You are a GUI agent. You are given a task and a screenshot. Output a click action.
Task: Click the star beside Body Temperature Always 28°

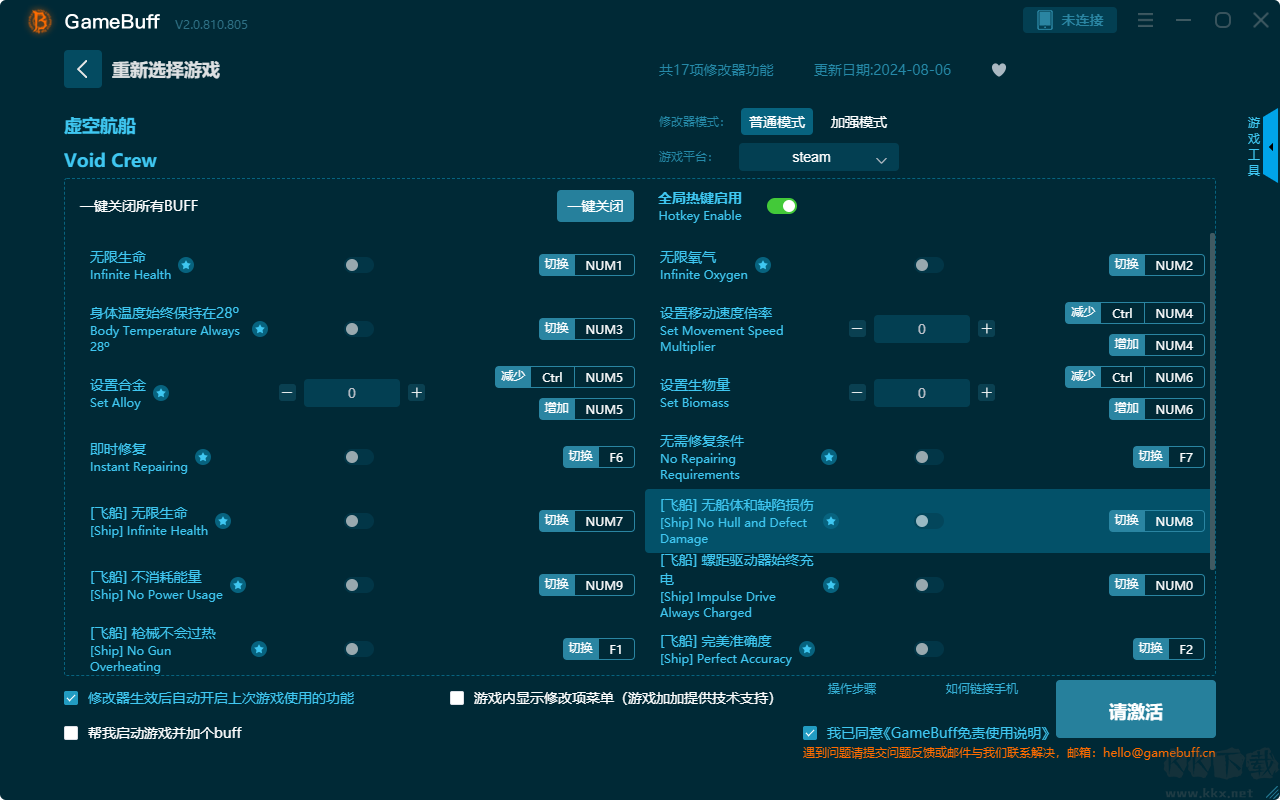pos(260,329)
